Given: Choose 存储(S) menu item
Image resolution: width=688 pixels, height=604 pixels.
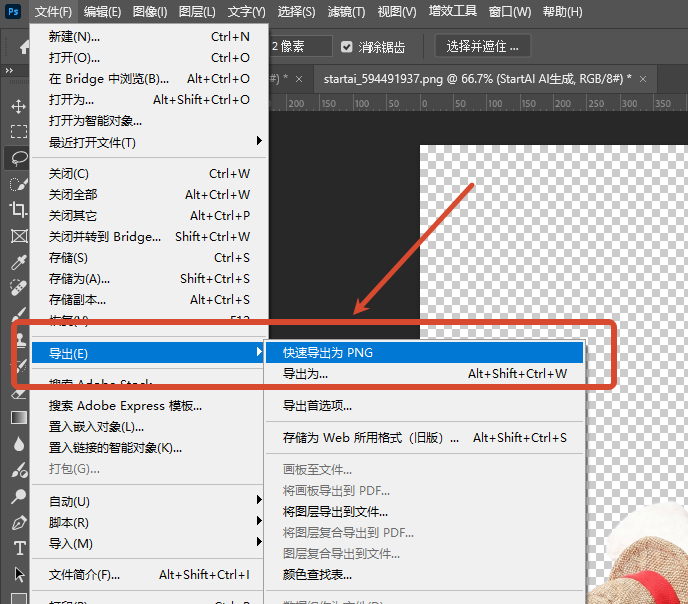Looking at the screenshot, I should pyautogui.click(x=149, y=257).
